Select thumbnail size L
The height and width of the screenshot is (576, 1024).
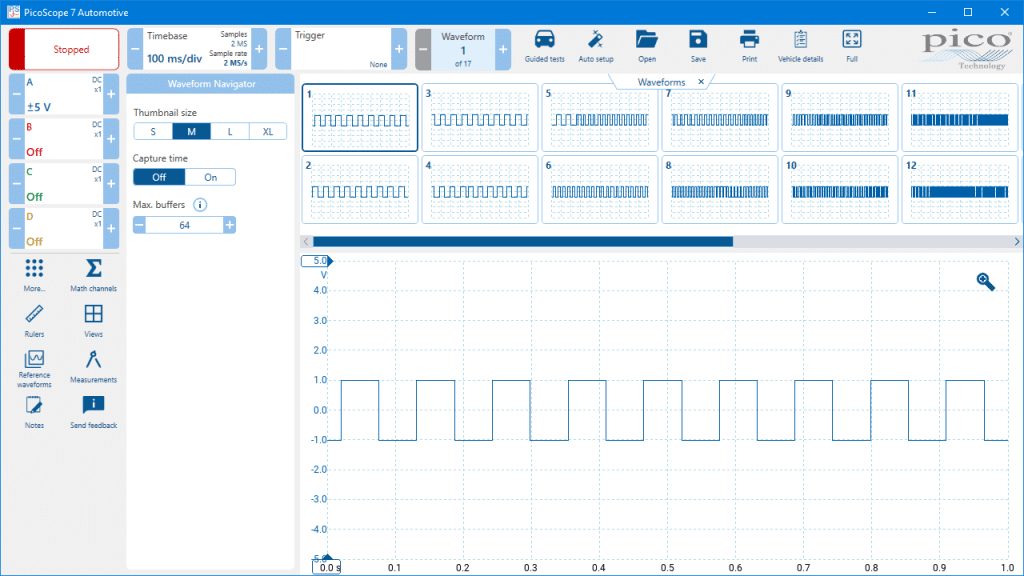230,131
